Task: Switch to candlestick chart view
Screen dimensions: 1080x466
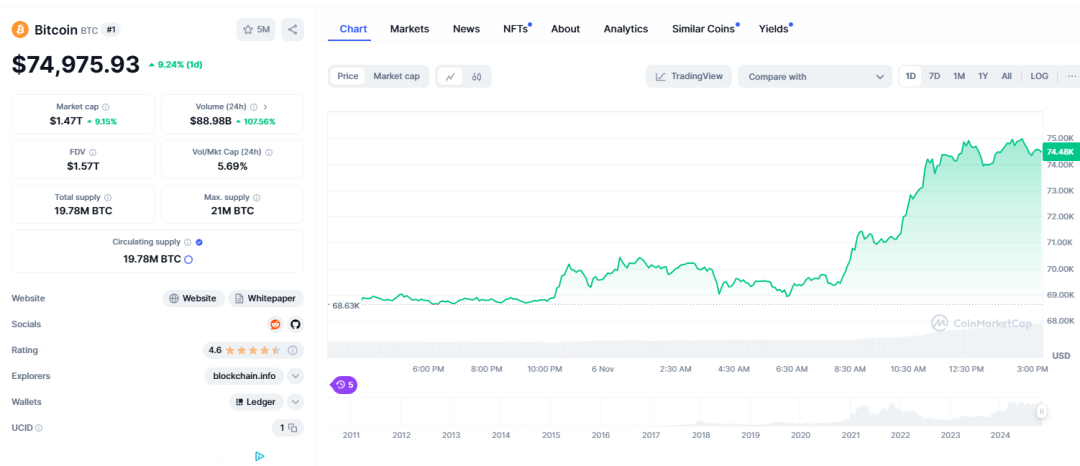Action: tap(477, 76)
